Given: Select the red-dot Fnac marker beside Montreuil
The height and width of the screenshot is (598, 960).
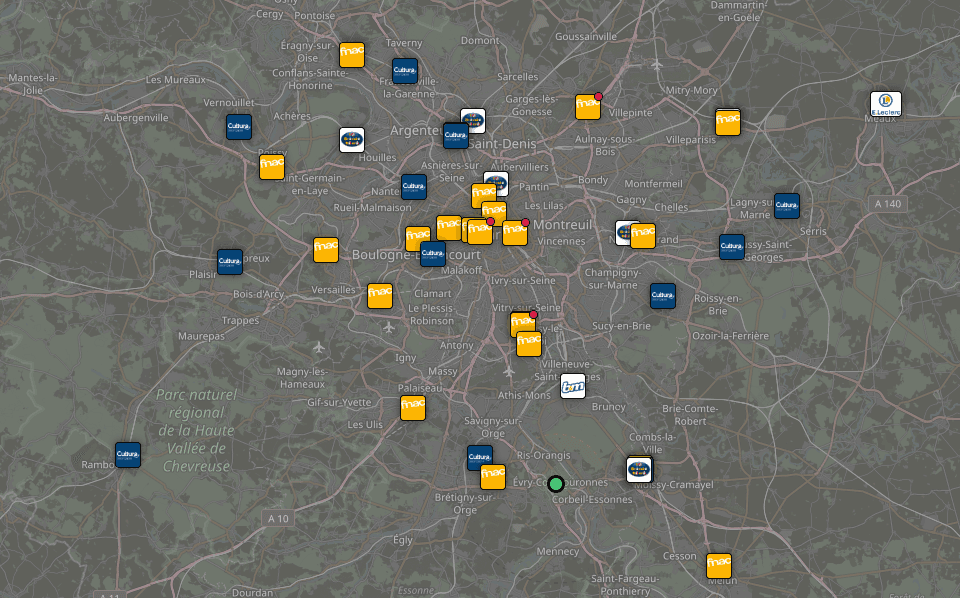Looking at the screenshot, I should click(515, 233).
